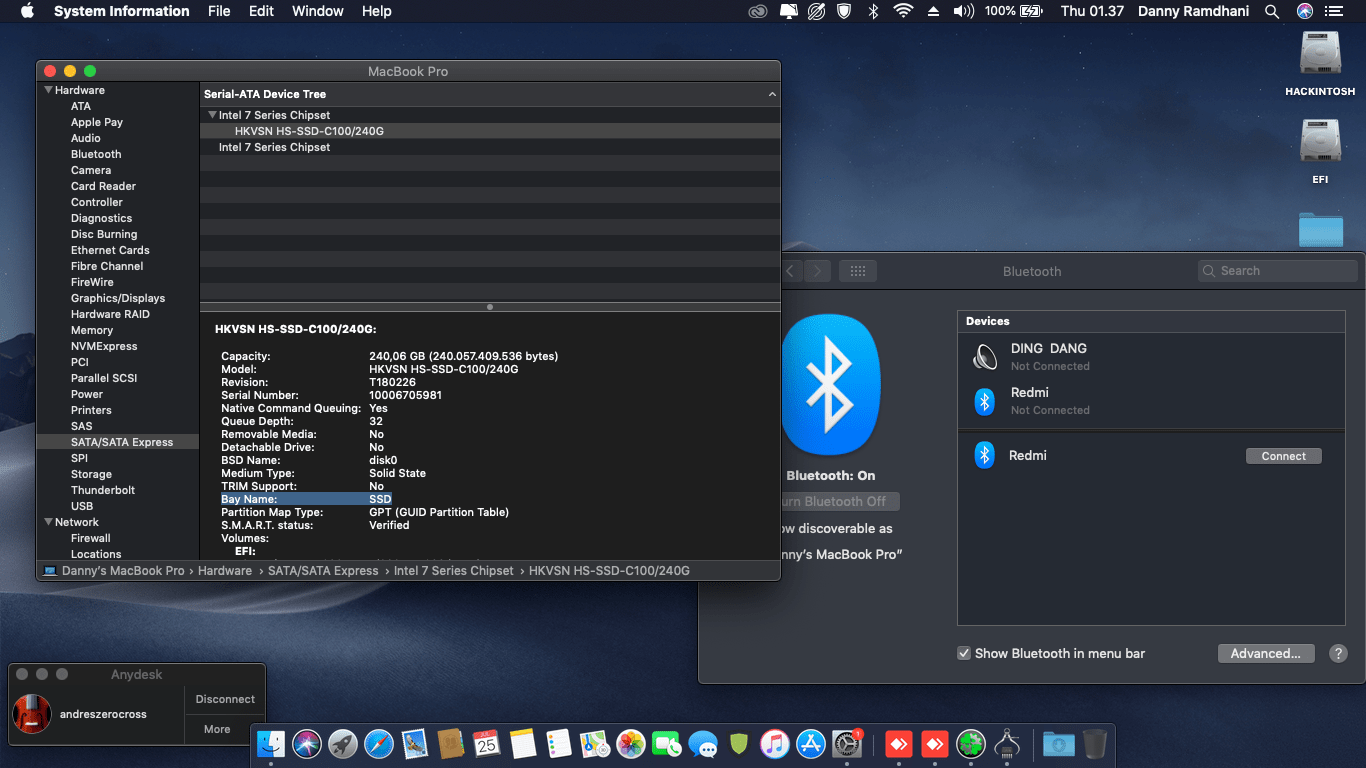Open Calendar from the Dock

point(487,744)
